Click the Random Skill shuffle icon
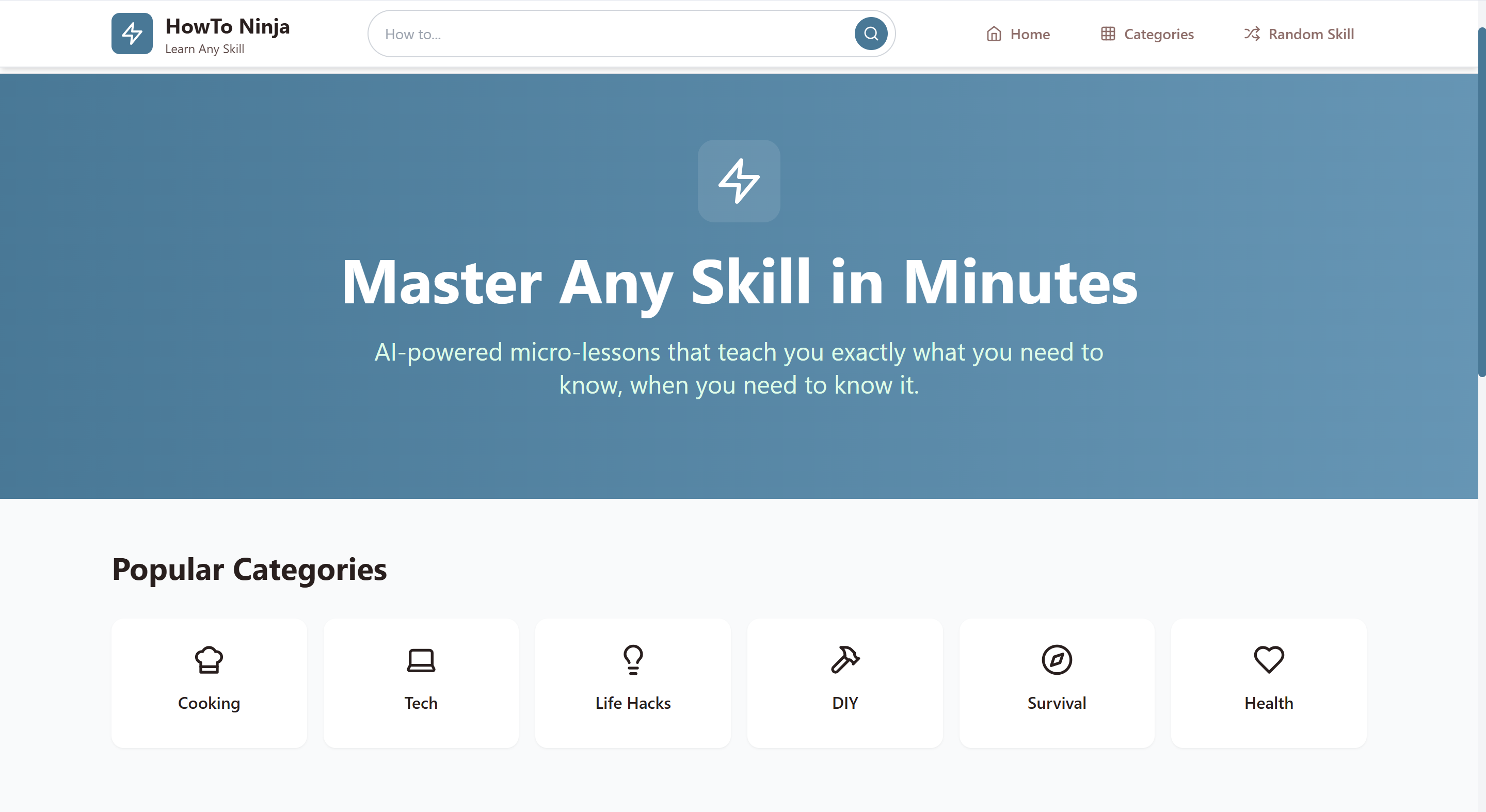 pyautogui.click(x=1251, y=34)
